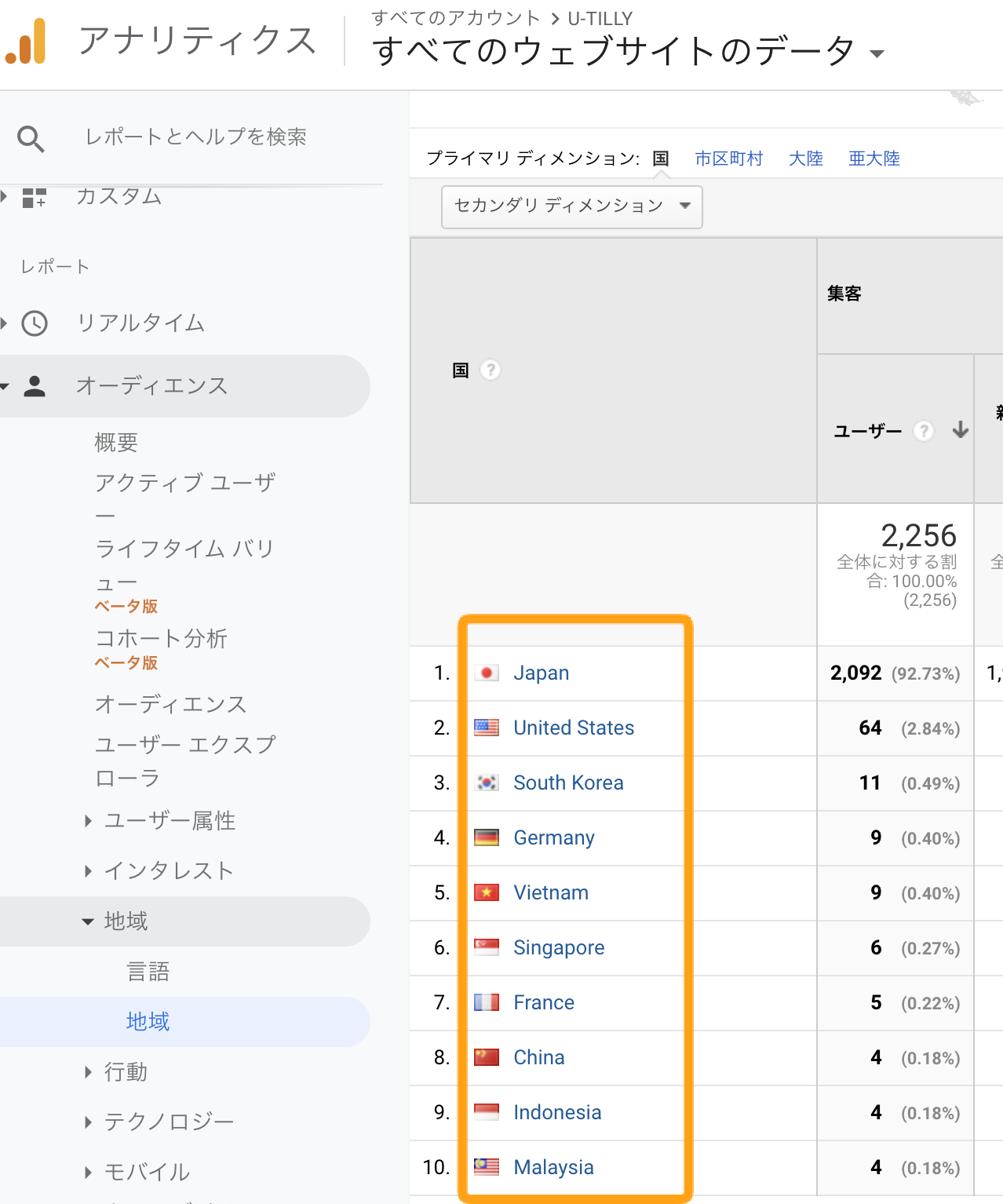Open 概要 under Audience
The image size is (1003, 1204).
pos(116,443)
